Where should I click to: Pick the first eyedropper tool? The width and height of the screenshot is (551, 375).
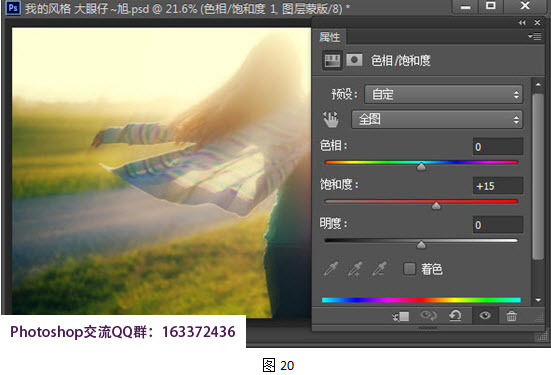(331, 269)
